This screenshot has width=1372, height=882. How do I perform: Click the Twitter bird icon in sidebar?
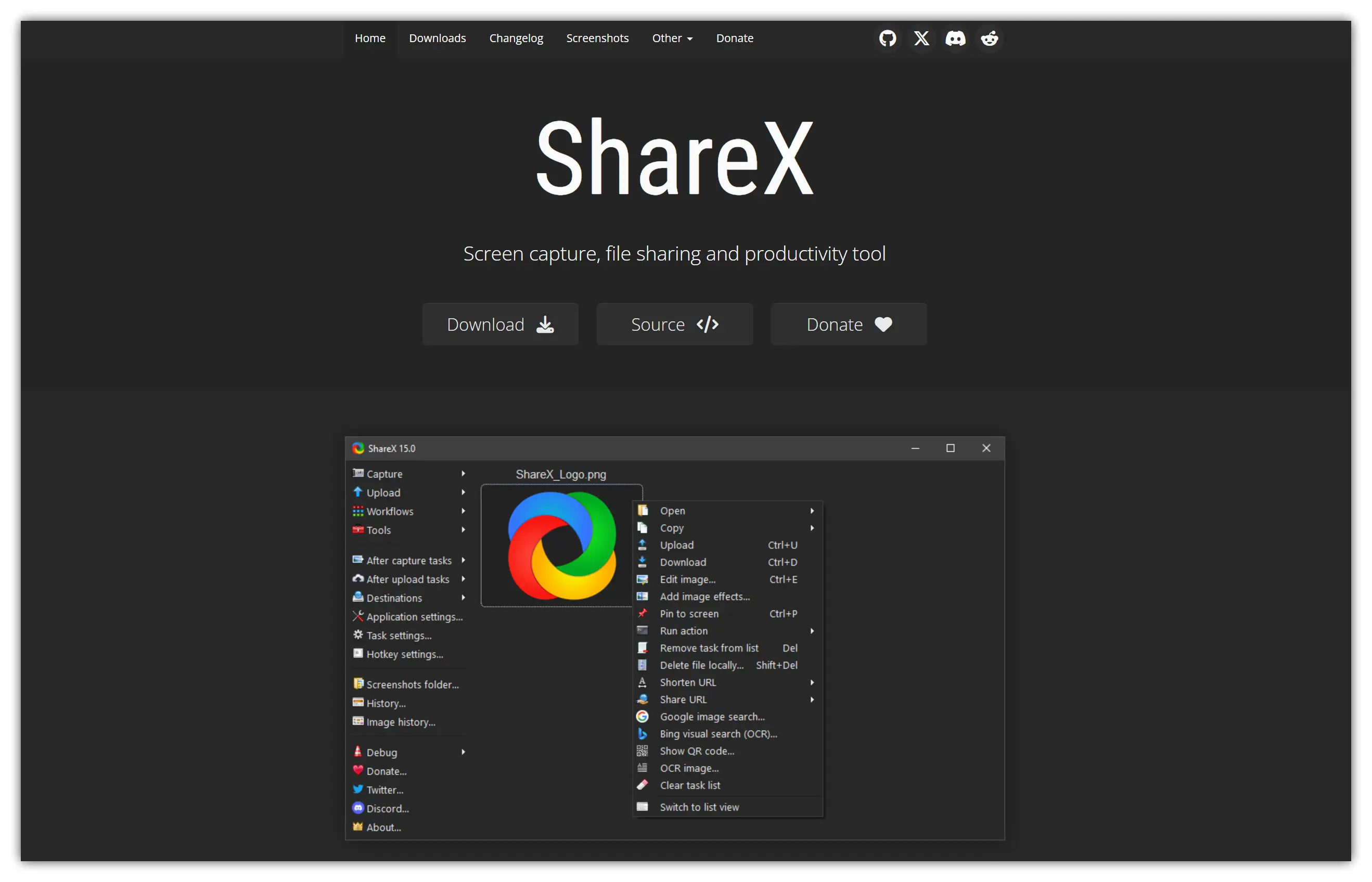click(358, 789)
